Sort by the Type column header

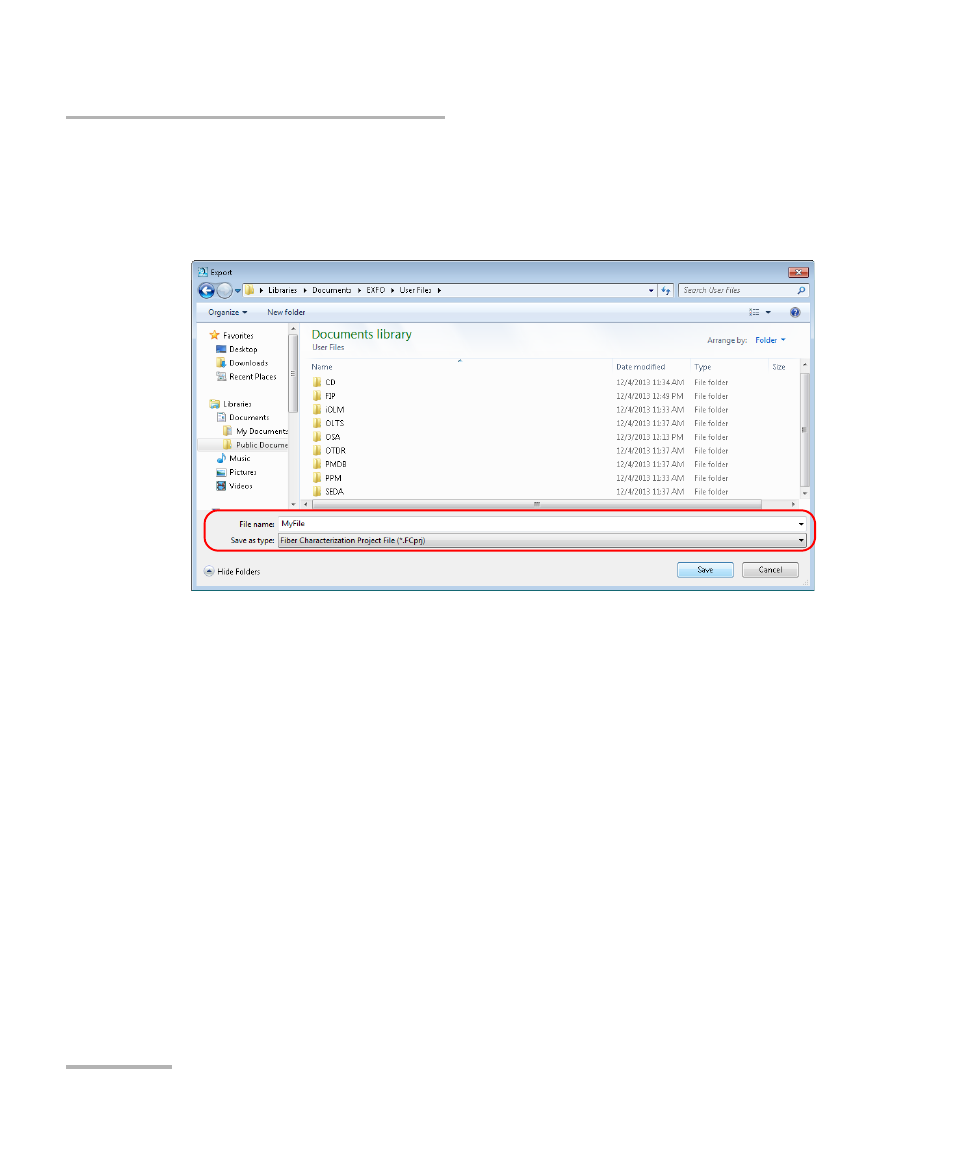click(x=702, y=367)
